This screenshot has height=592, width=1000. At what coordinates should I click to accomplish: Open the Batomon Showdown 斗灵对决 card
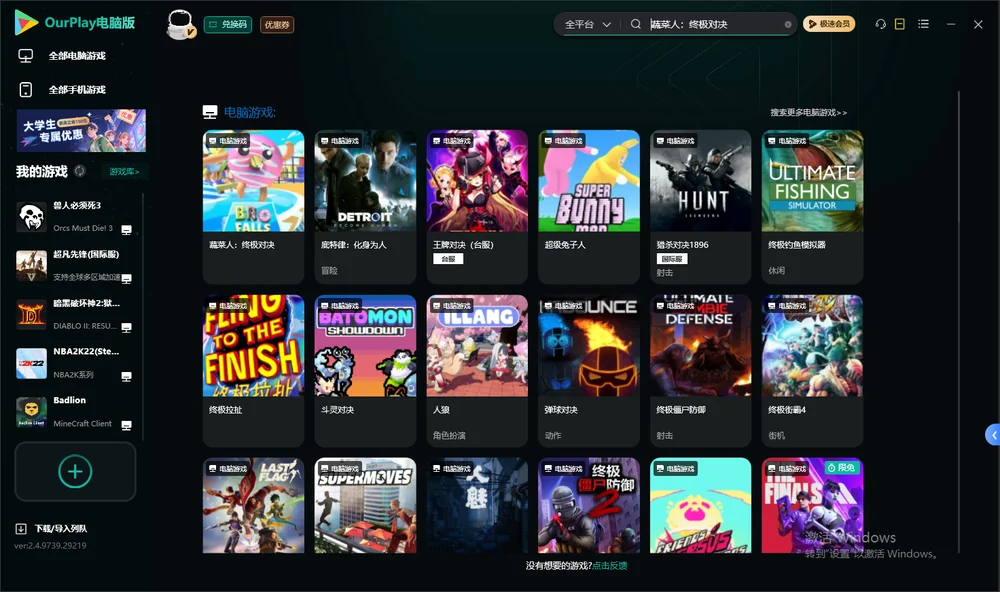click(365, 371)
